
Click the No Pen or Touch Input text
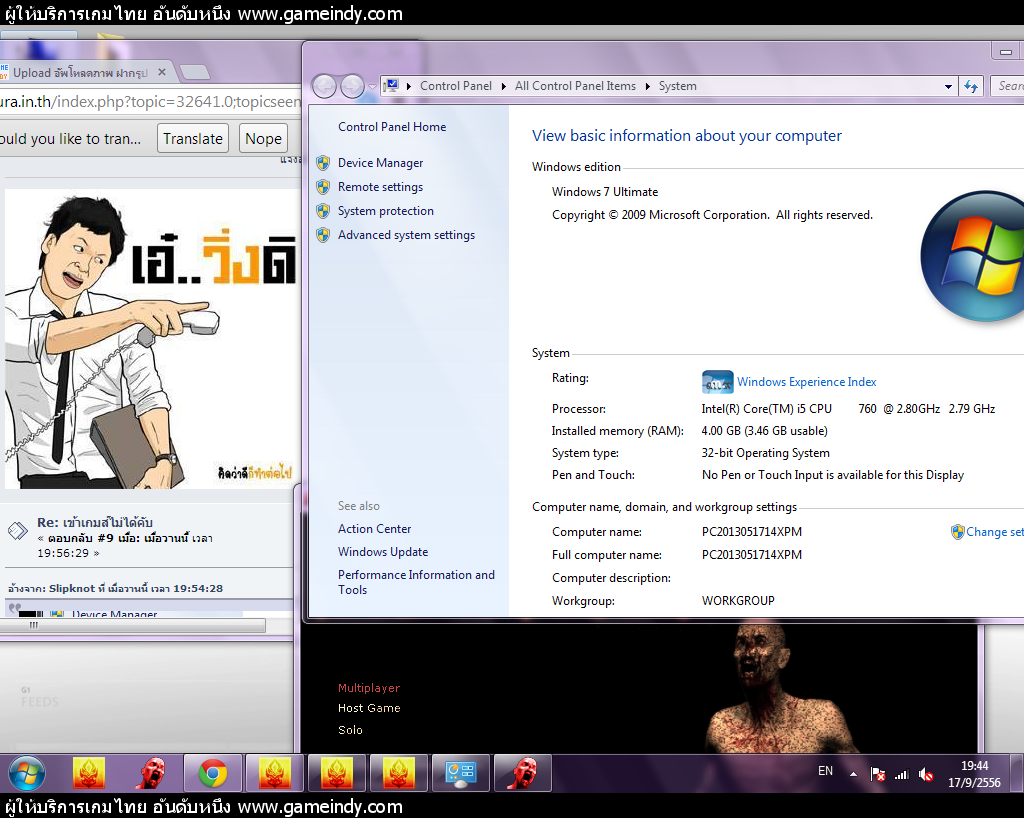tap(833, 475)
